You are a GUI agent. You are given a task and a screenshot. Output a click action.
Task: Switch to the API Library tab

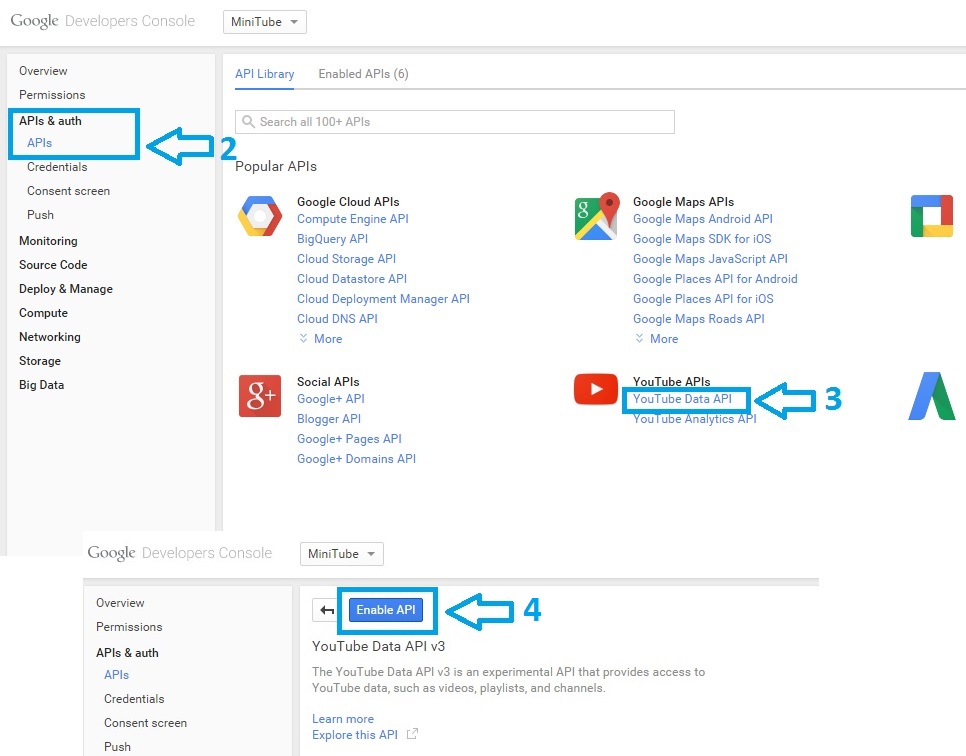click(x=264, y=73)
